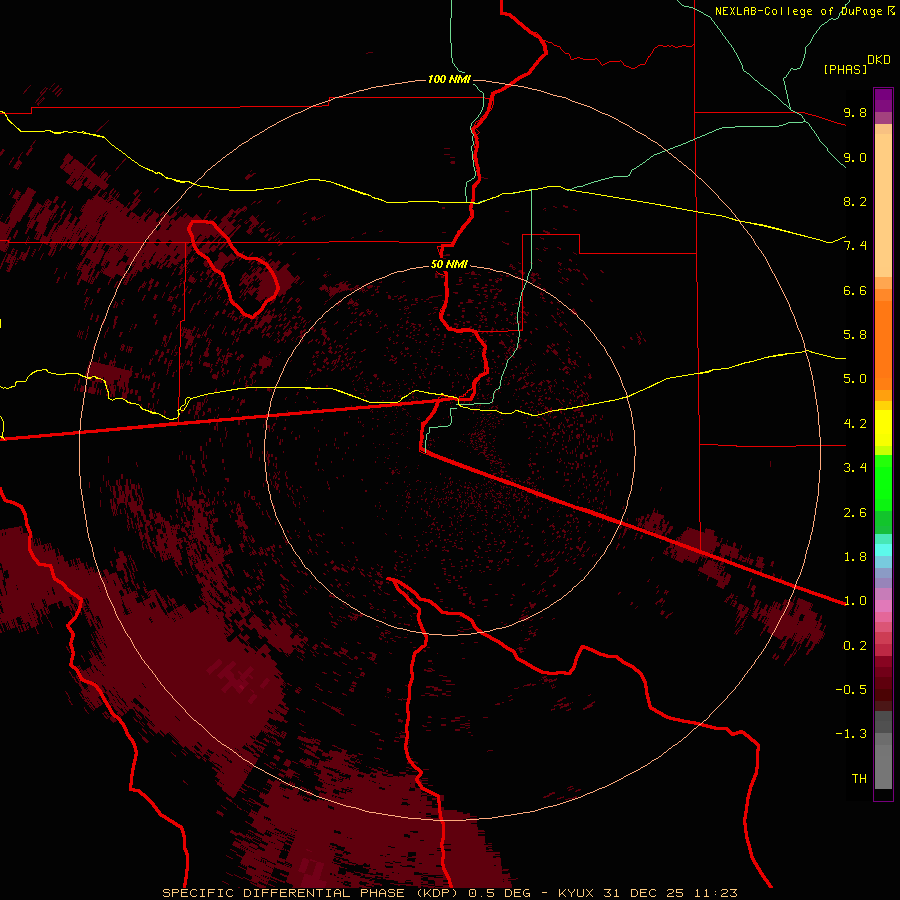Click the 3.4 scale value

(855, 468)
